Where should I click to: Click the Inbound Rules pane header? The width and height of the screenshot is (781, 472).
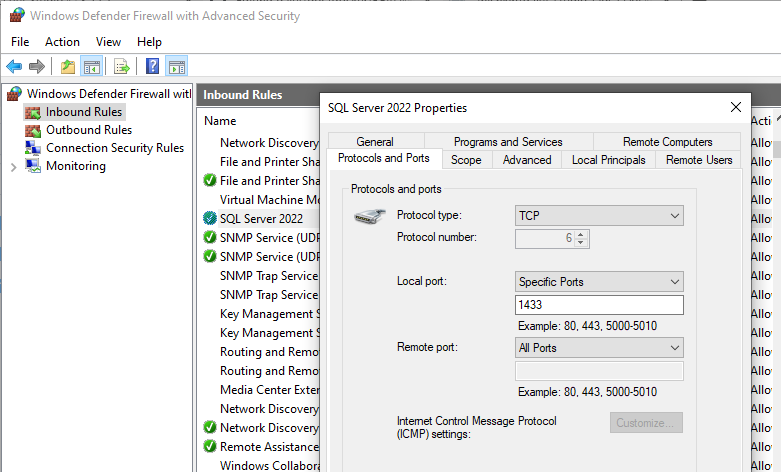pyautogui.click(x=243, y=95)
